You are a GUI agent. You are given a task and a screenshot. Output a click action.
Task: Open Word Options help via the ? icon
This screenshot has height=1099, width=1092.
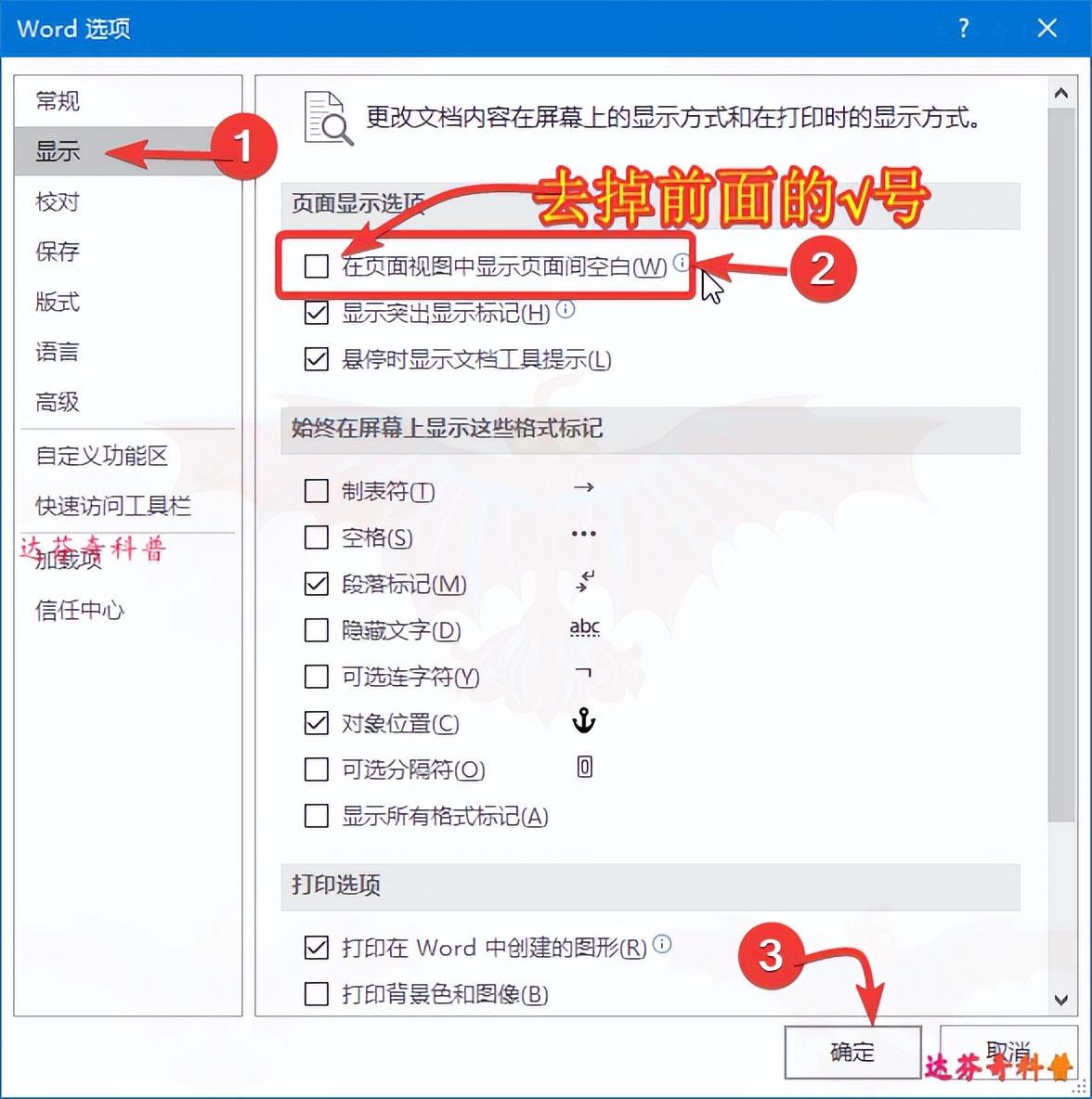(x=962, y=29)
